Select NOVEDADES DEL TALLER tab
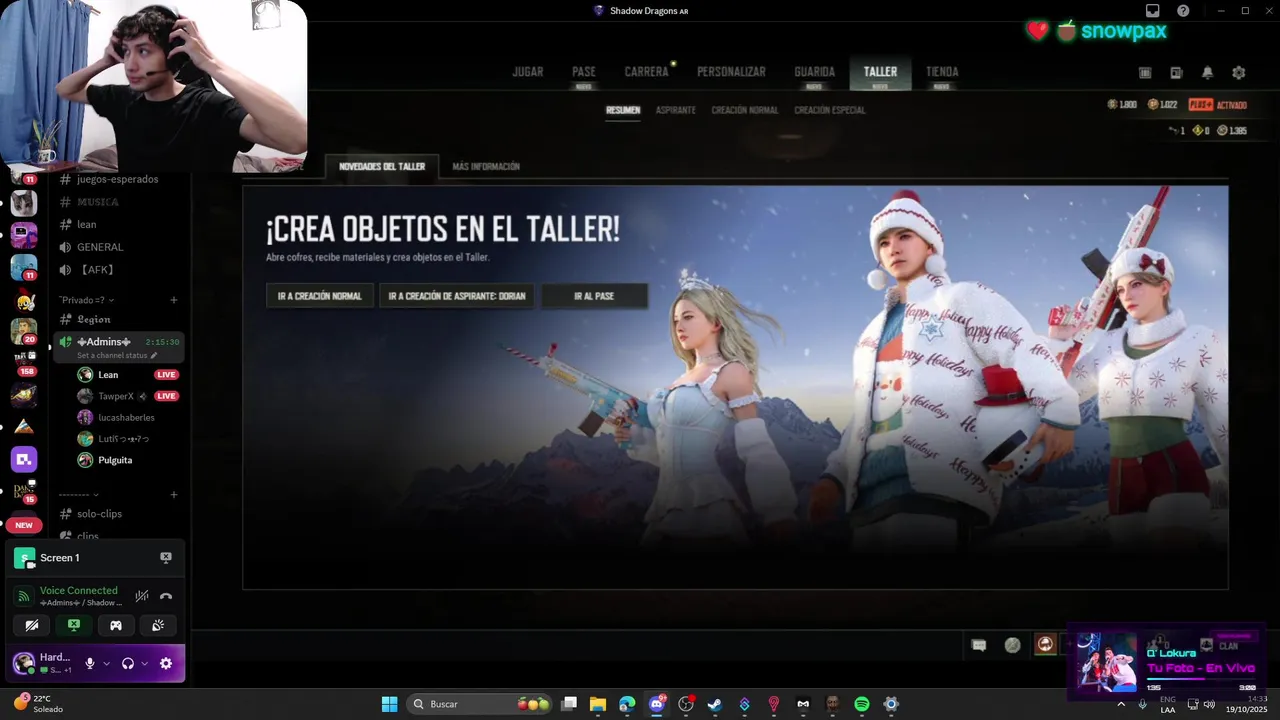Screen dimensions: 1280x720 pos(382,166)
